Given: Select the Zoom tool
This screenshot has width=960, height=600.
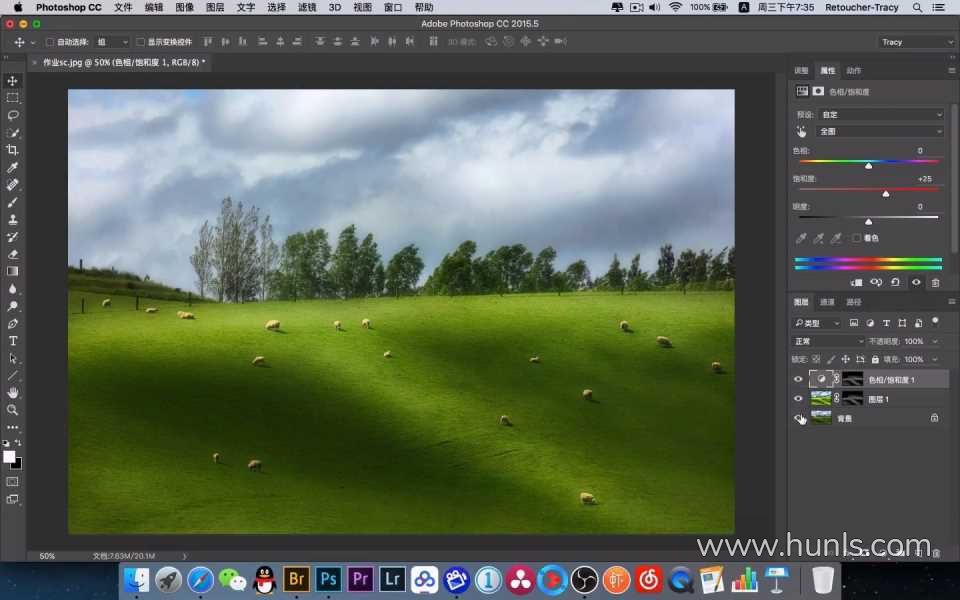Looking at the screenshot, I should [12, 410].
